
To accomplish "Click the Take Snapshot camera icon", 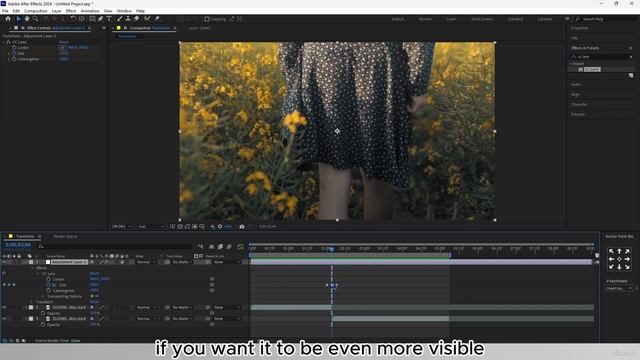I will pyautogui.click(x=242, y=227).
